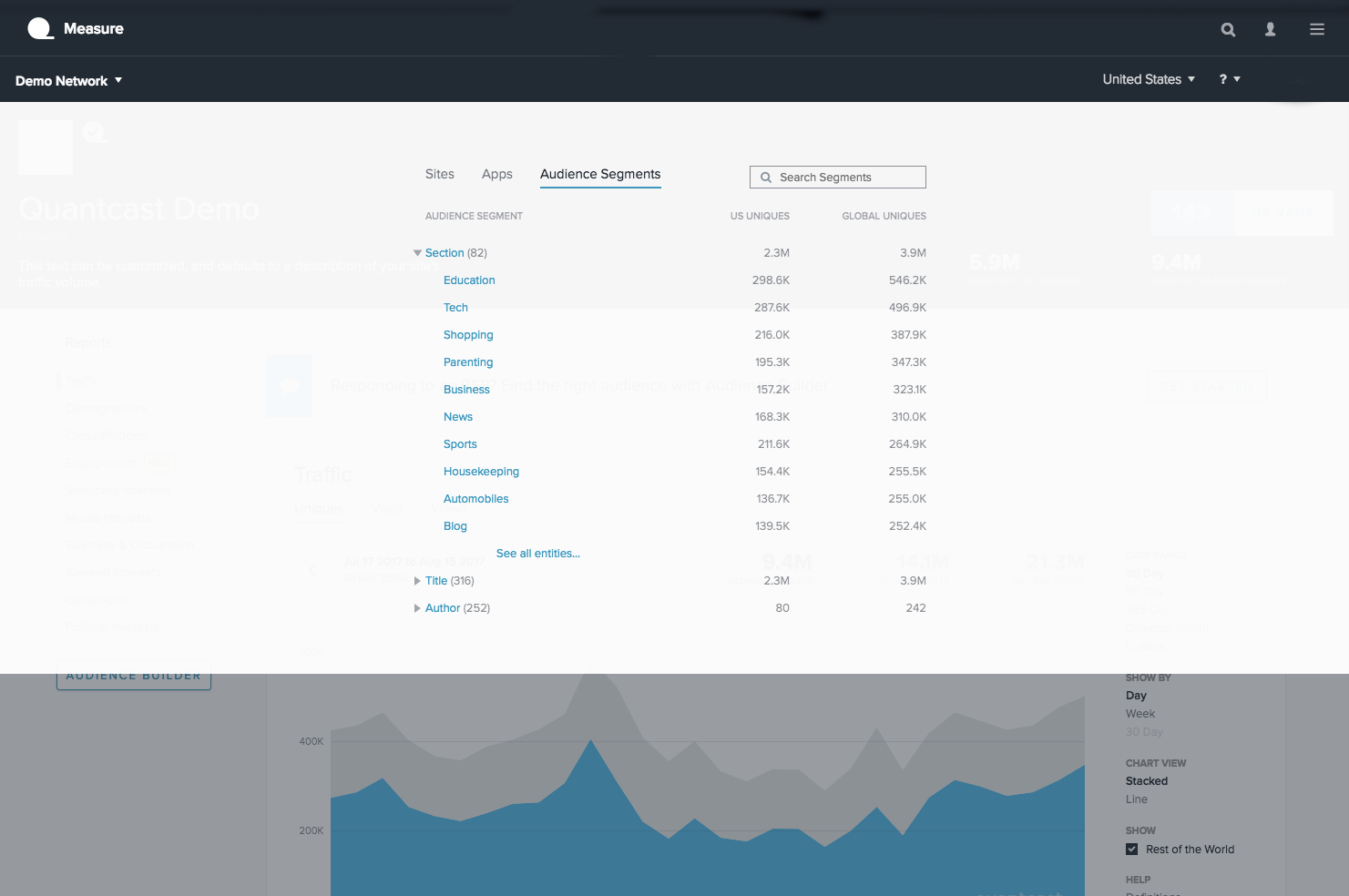Image resolution: width=1349 pixels, height=896 pixels.
Task: Click the left arrow to view previous date range
Action: tap(312, 568)
